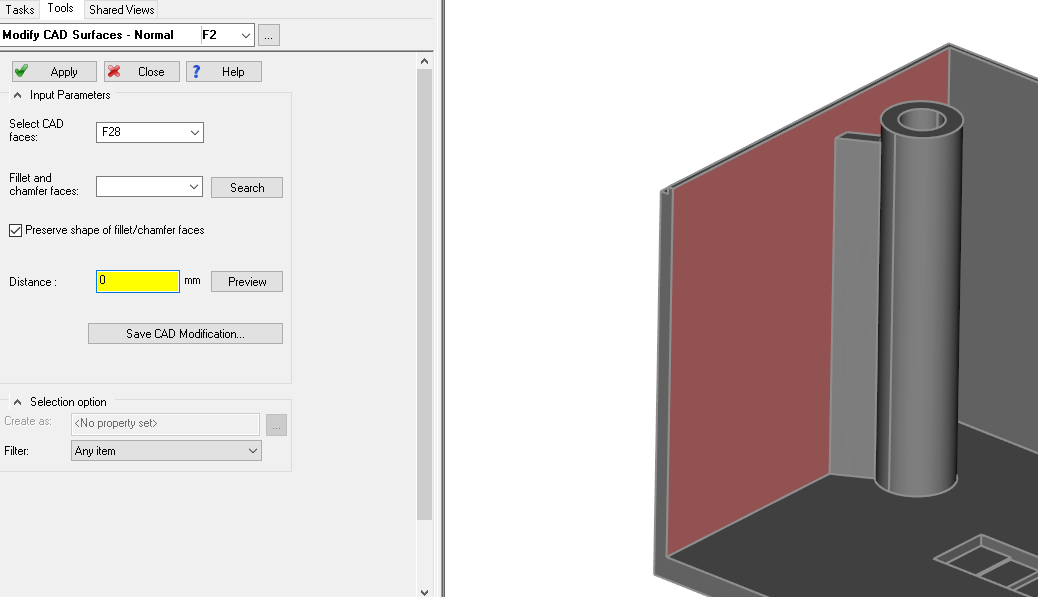Click Save CAD Modification button
1038x597 pixels.
(185, 334)
